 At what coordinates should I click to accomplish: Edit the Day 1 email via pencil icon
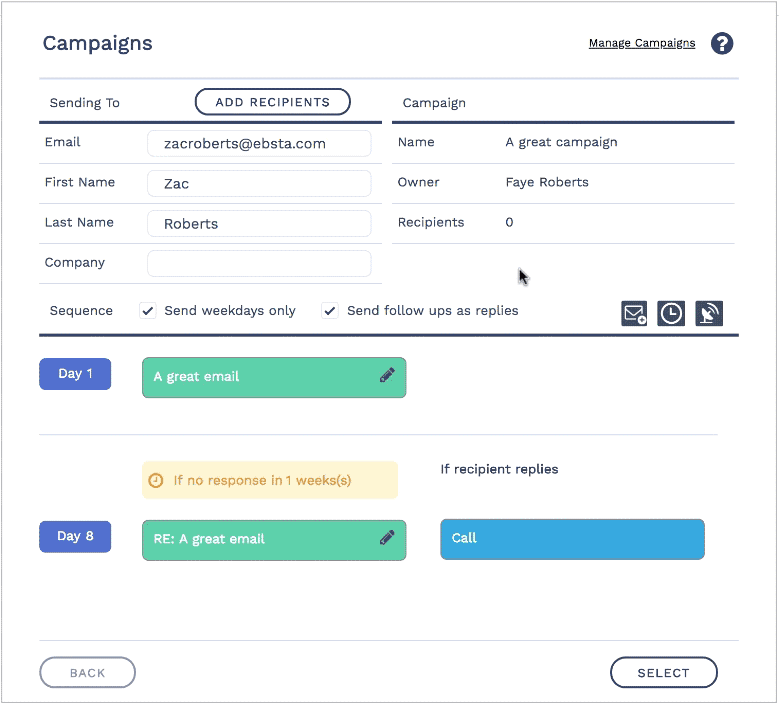click(387, 376)
